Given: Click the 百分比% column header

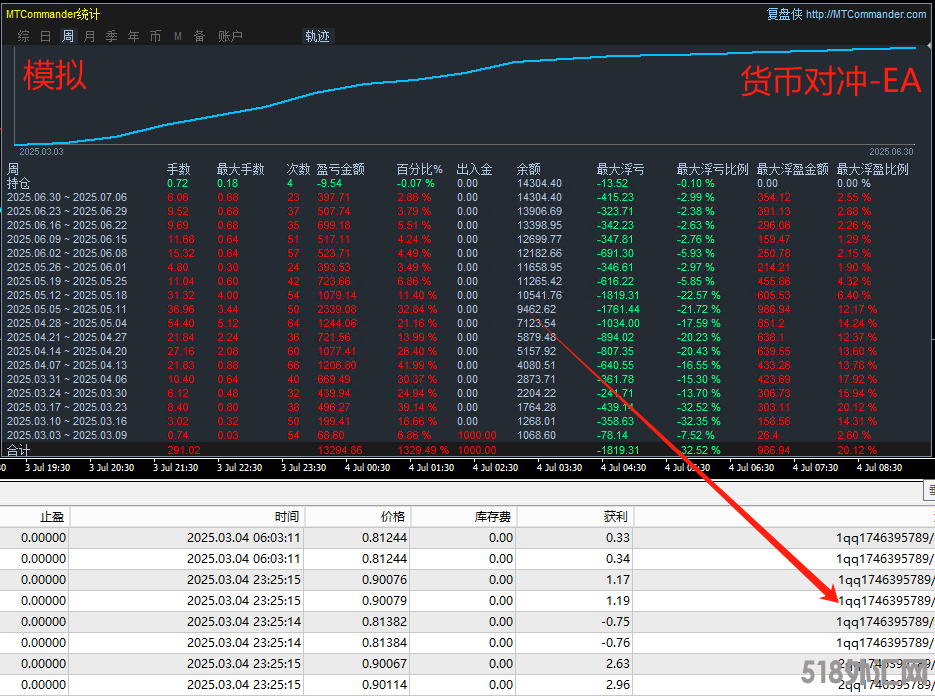Looking at the screenshot, I should point(420,169).
